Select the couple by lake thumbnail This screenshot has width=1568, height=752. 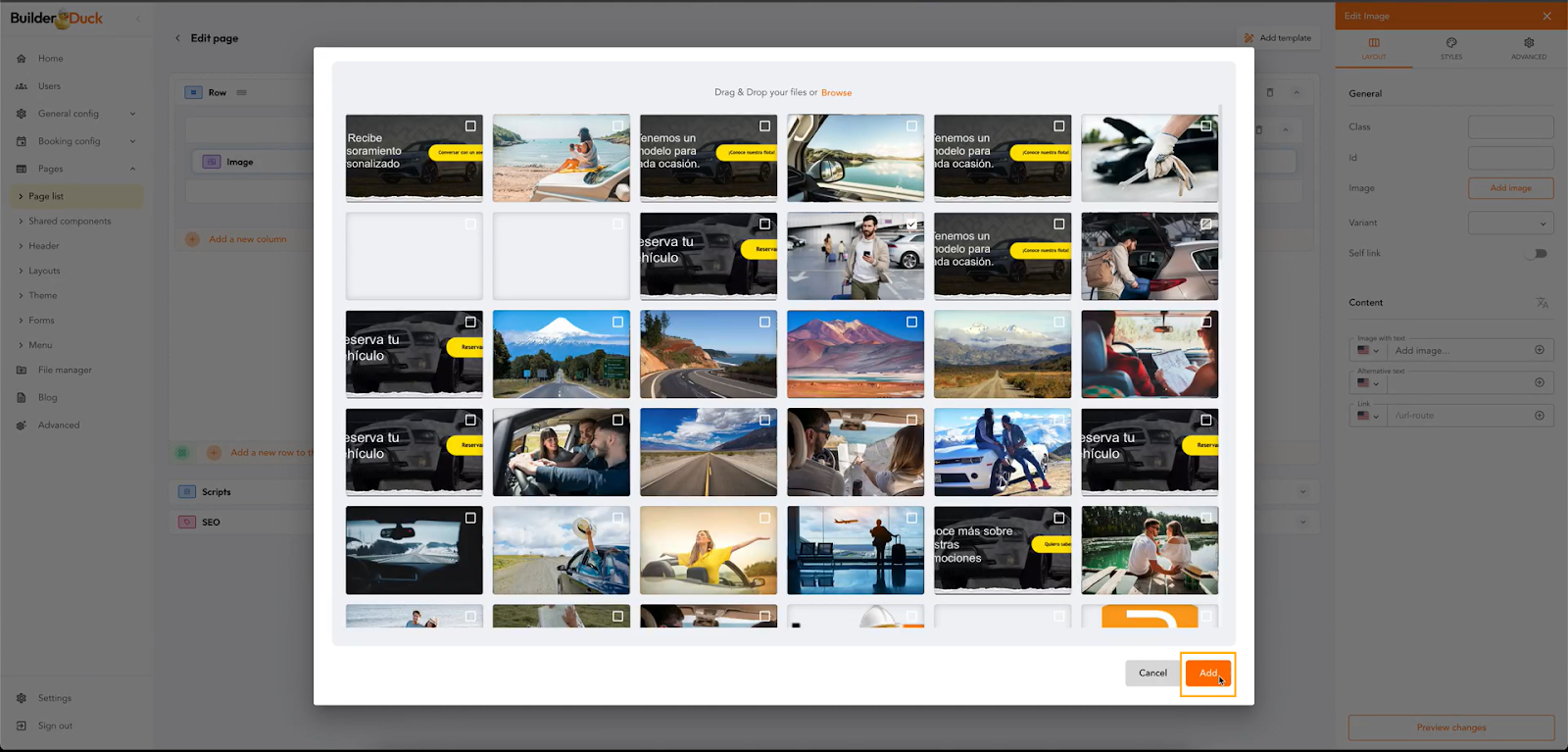click(x=1149, y=550)
